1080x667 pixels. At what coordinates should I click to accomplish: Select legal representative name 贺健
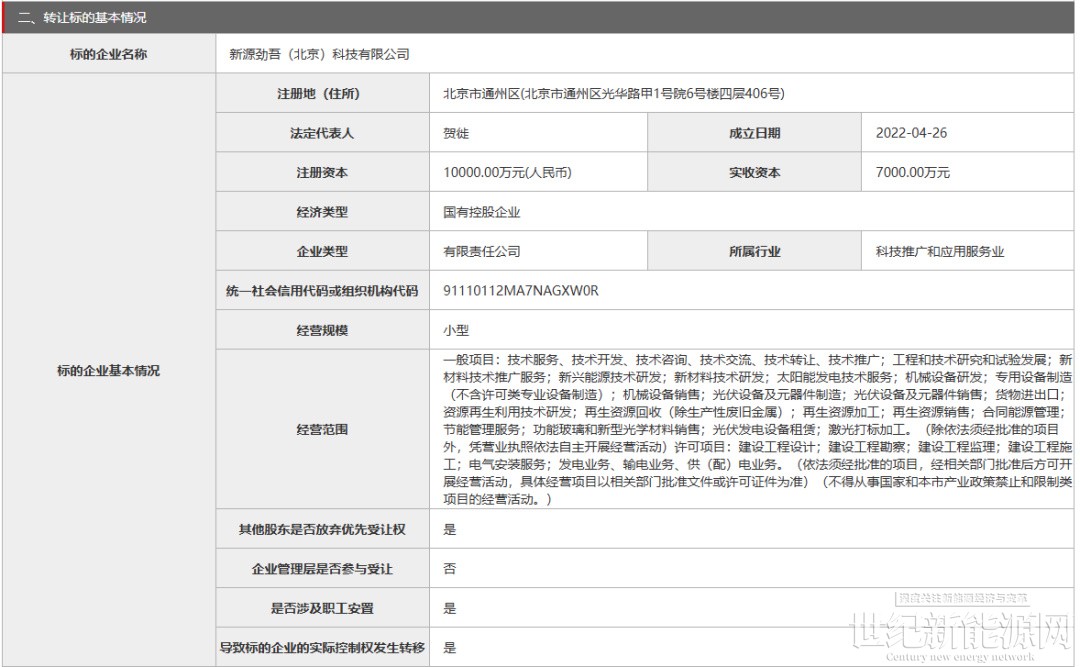click(x=456, y=133)
